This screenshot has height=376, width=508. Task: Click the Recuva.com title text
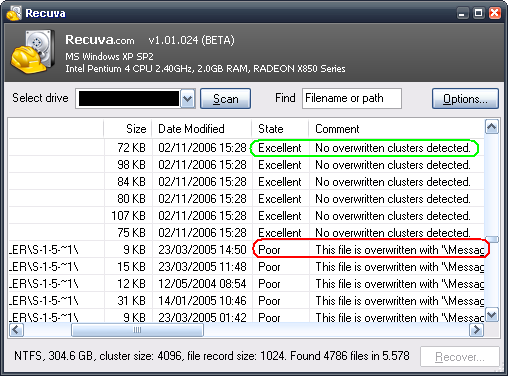pyautogui.click(x=100, y=40)
